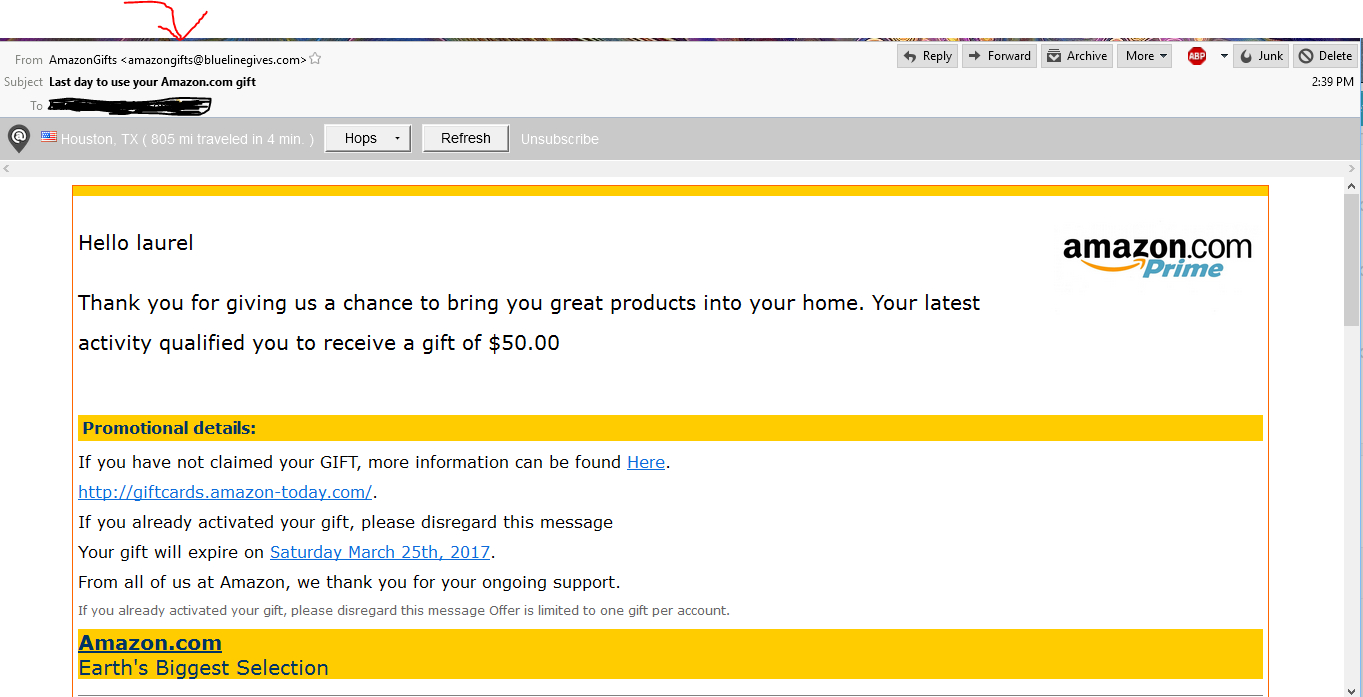This screenshot has height=697, width=1363.
Task: Open the Amazon.com link in footer
Action: 150,643
